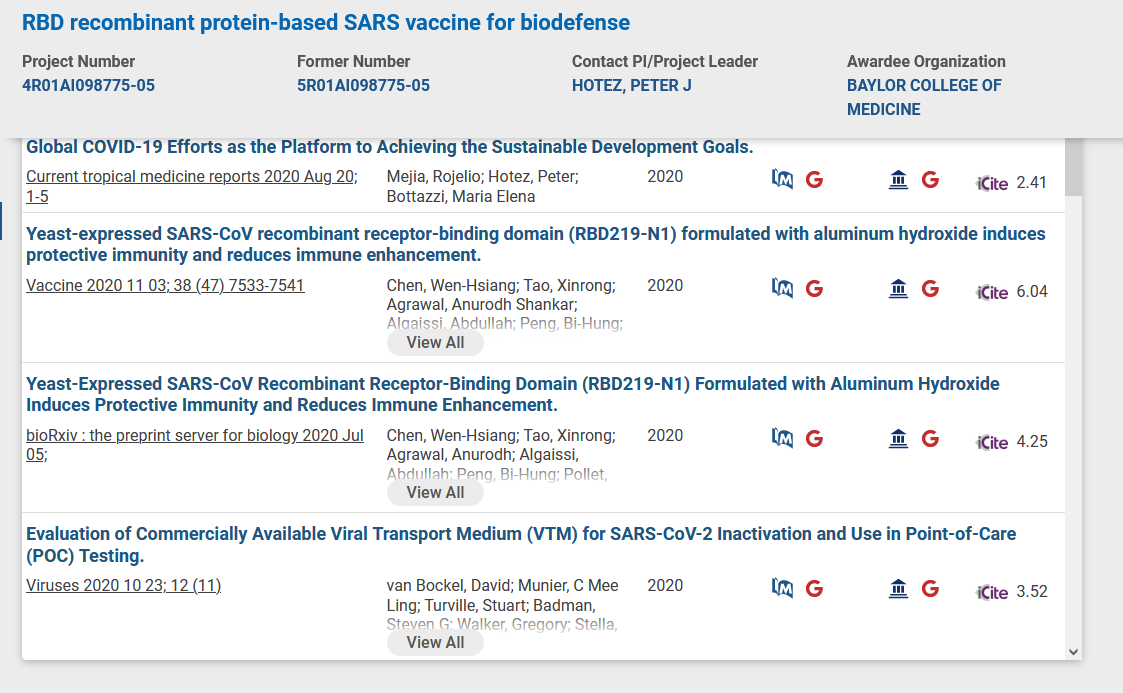Screen dimensions: 1123x693
Task: Open institution icon for bioRxiv preprint row
Action: [x=898, y=438]
